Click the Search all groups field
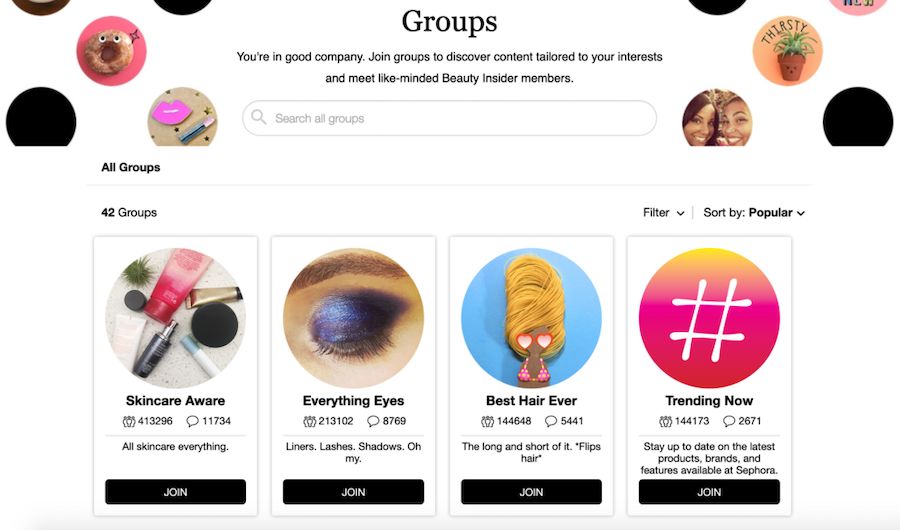This screenshot has width=900, height=530. coord(449,118)
